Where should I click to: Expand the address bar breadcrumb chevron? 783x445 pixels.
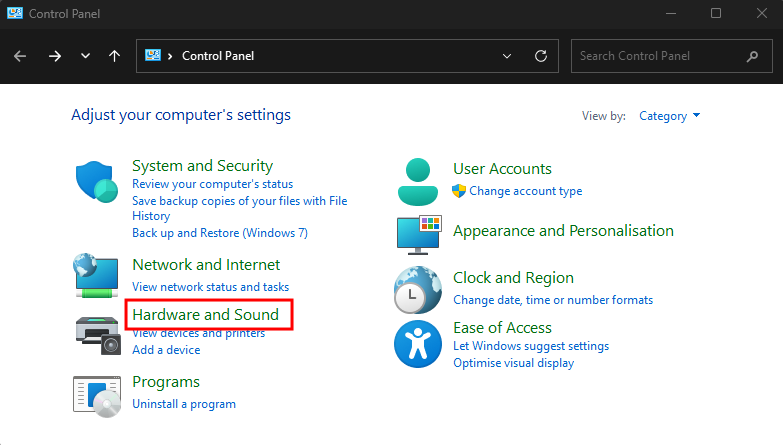(x=171, y=56)
